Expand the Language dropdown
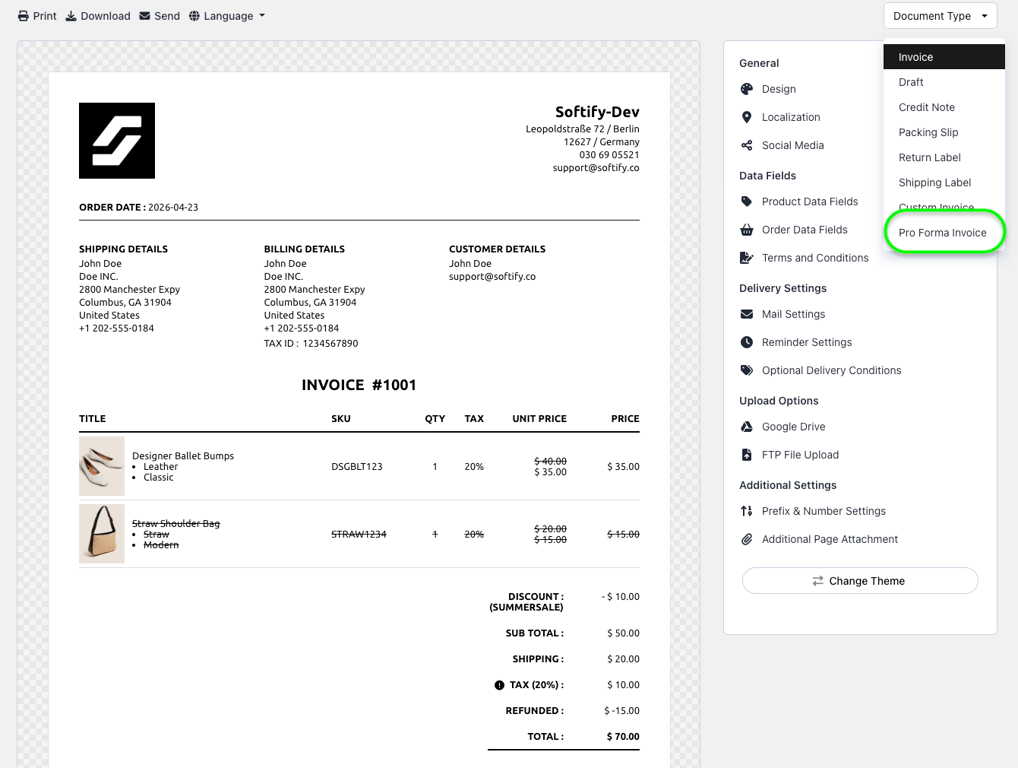Image resolution: width=1018 pixels, height=768 pixels. point(227,16)
